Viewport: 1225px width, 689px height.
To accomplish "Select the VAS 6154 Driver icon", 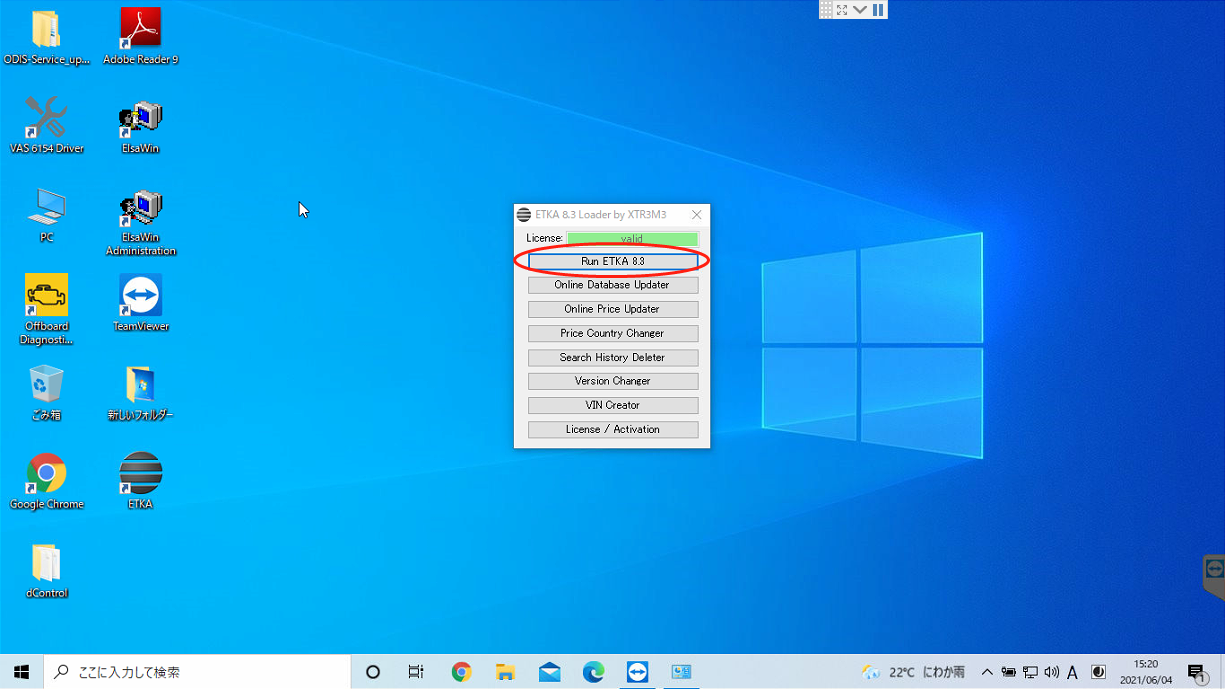I will [x=46, y=120].
